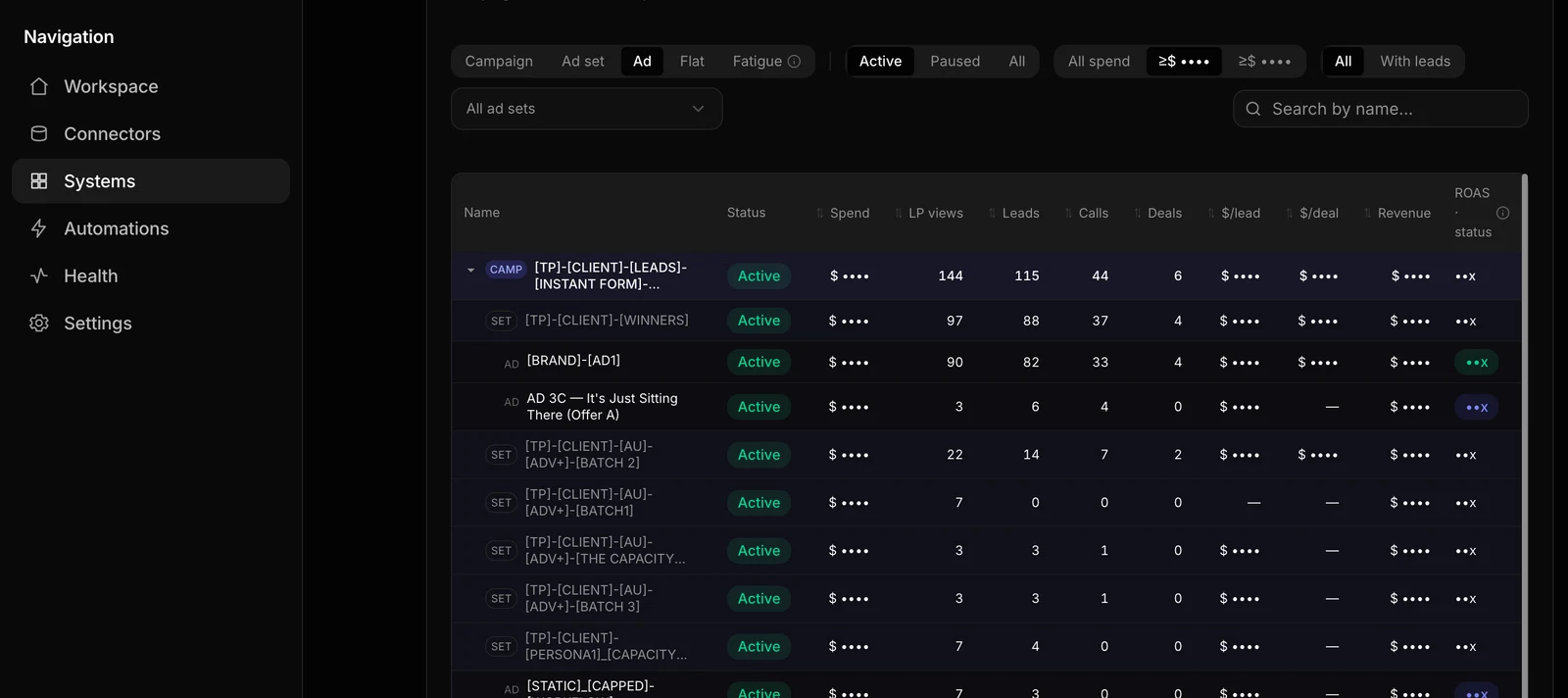Screen dimensions: 1568x698
Task: Select the Paused status filter
Action: click(x=955, y=61)
